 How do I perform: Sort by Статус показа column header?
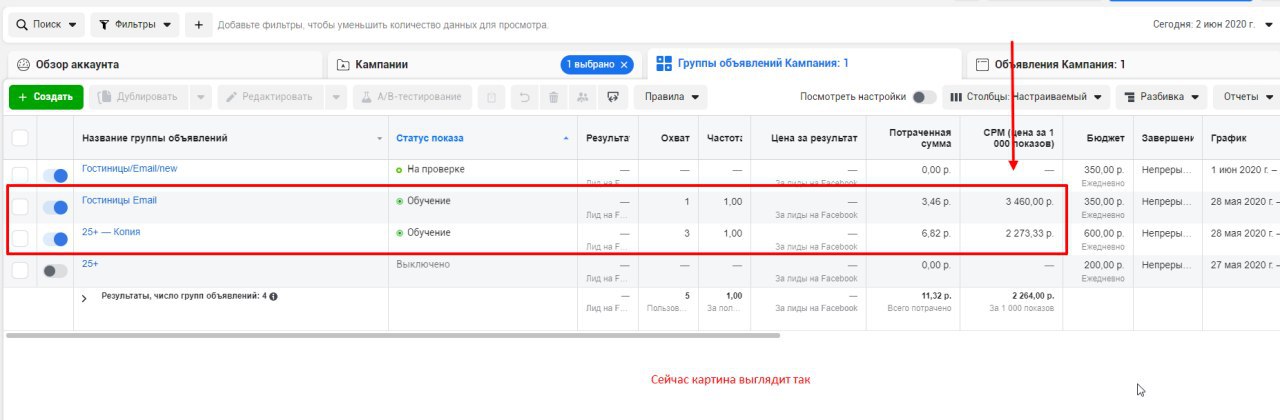tap(483, 138)
